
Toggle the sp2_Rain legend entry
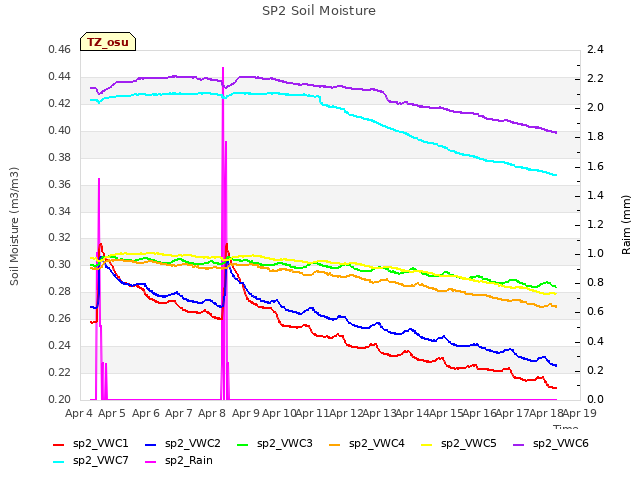179,461
